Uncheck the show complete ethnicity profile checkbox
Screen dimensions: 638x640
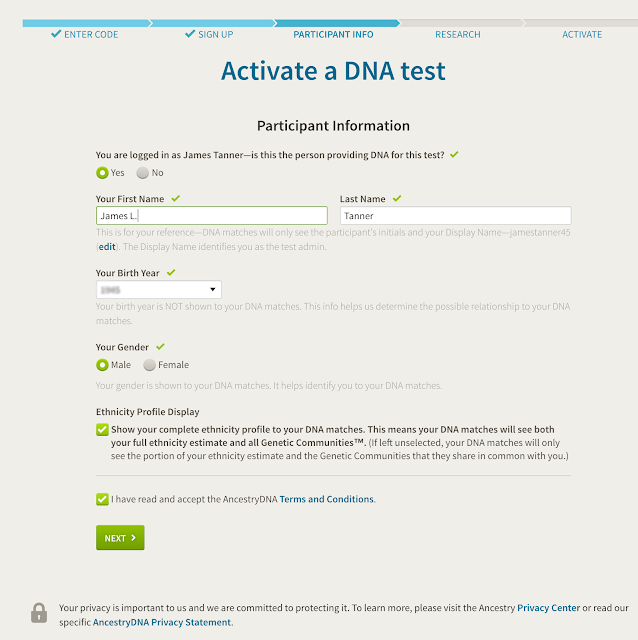tap(102, 430)
